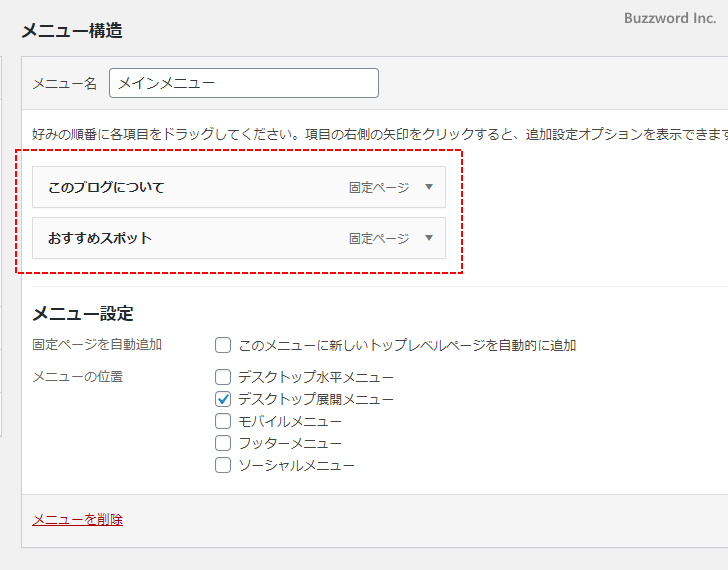Screen dimensions: 728x570
Task: Click the メニュー構造 heading
Action: [72, 30]
